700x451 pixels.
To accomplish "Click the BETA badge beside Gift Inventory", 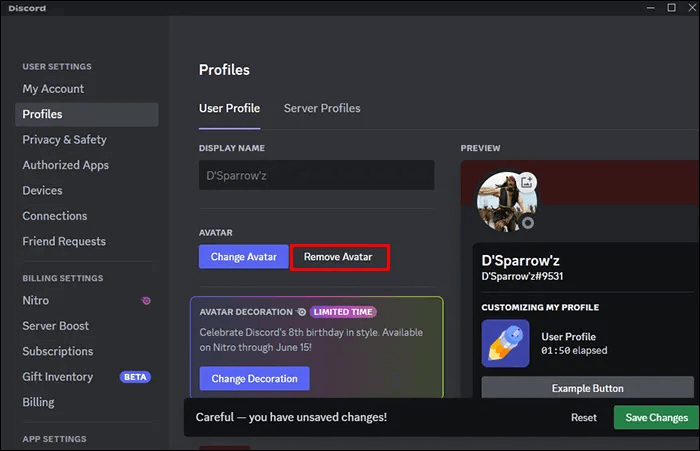I will pyautogui.click(x=135, y=377).
